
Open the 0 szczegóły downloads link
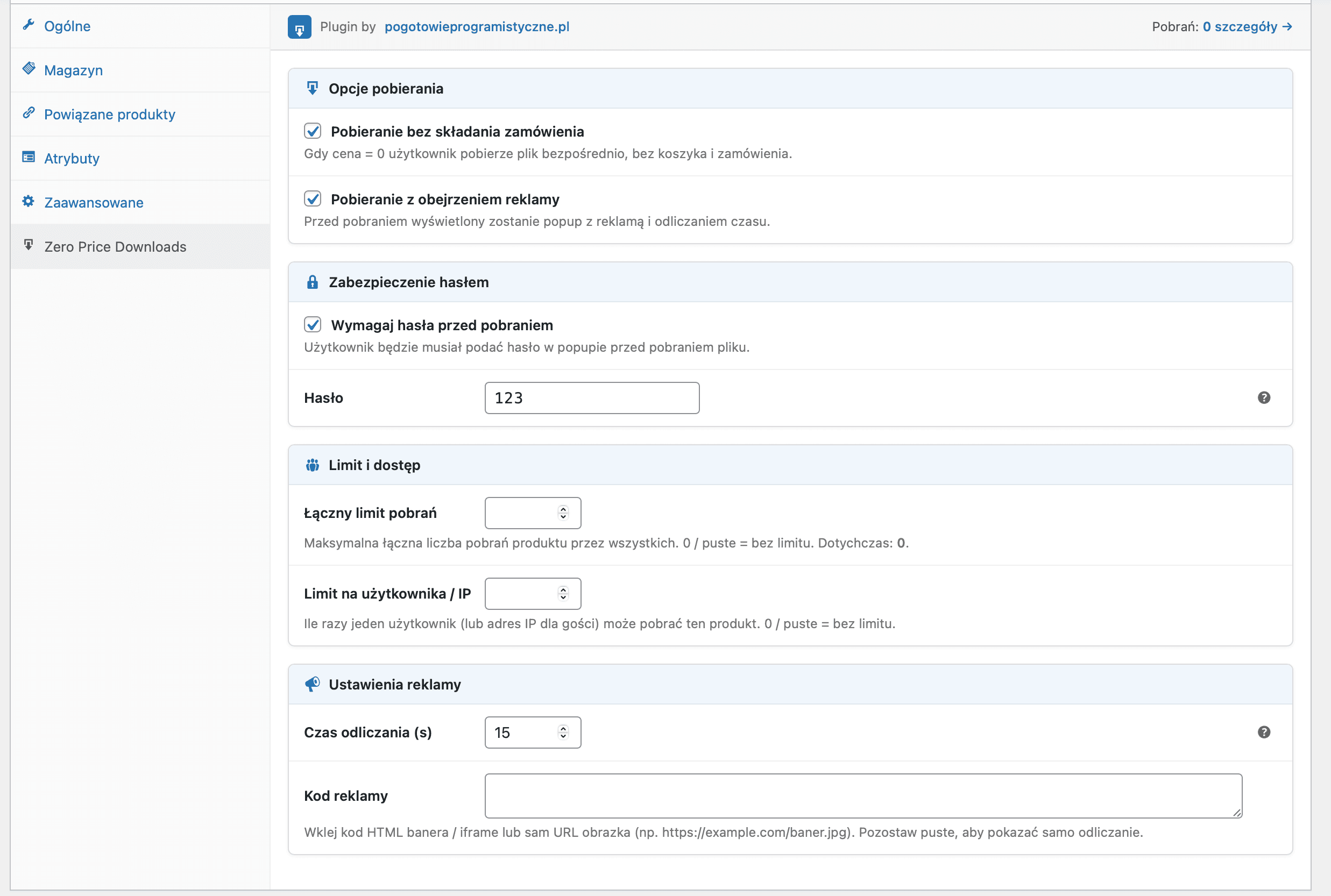(1247, 27)
